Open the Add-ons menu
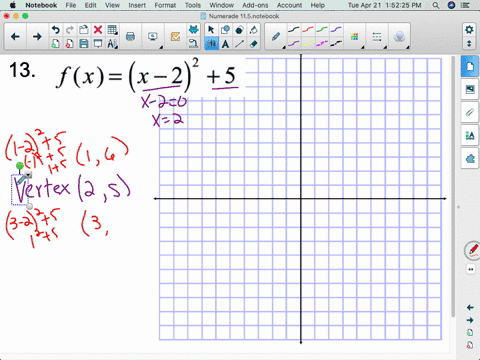This screenshot has width=480, height=360. point(255,5)
